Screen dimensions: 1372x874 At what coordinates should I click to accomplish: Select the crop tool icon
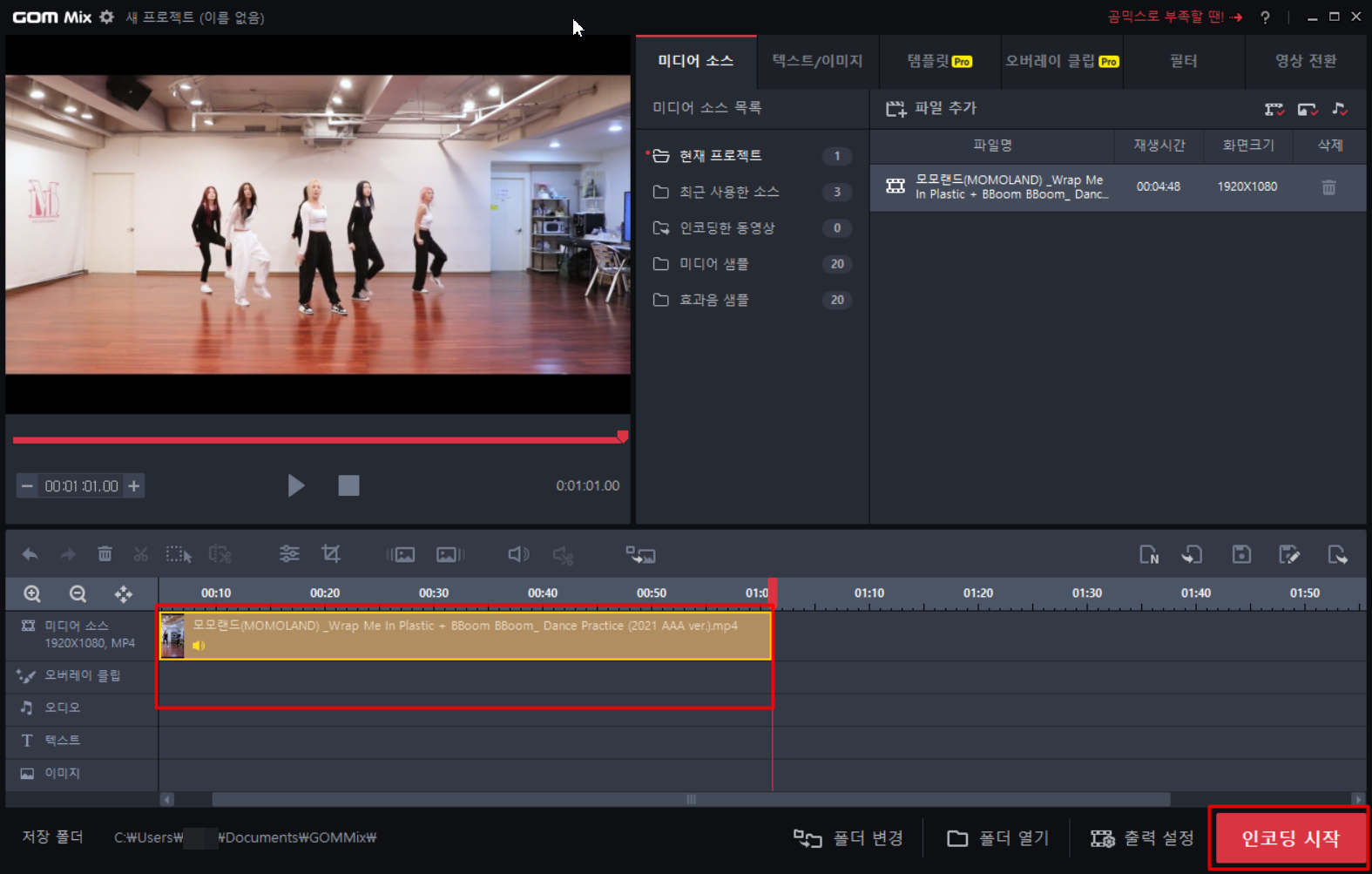pyautogui.click(x=331, y=553)
